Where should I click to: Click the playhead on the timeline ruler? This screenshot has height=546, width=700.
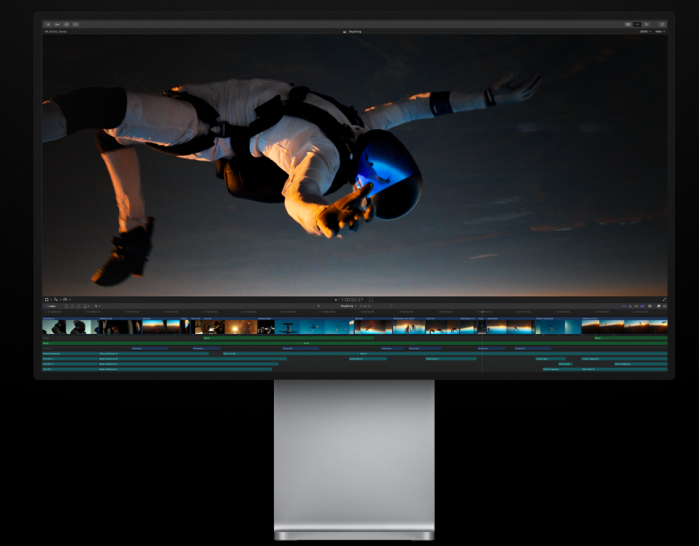pos(482,312)
